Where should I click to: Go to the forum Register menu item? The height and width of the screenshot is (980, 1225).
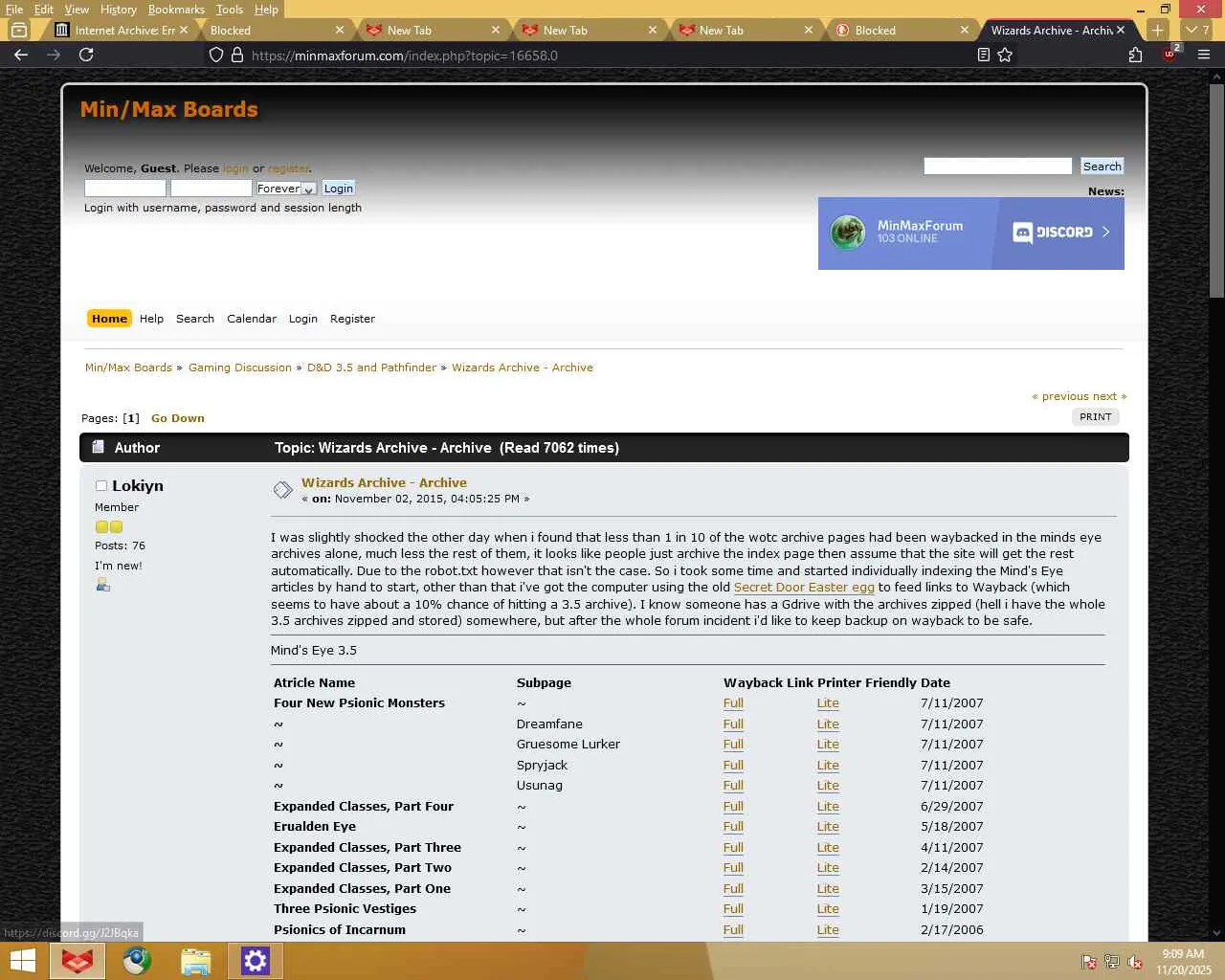352,319
